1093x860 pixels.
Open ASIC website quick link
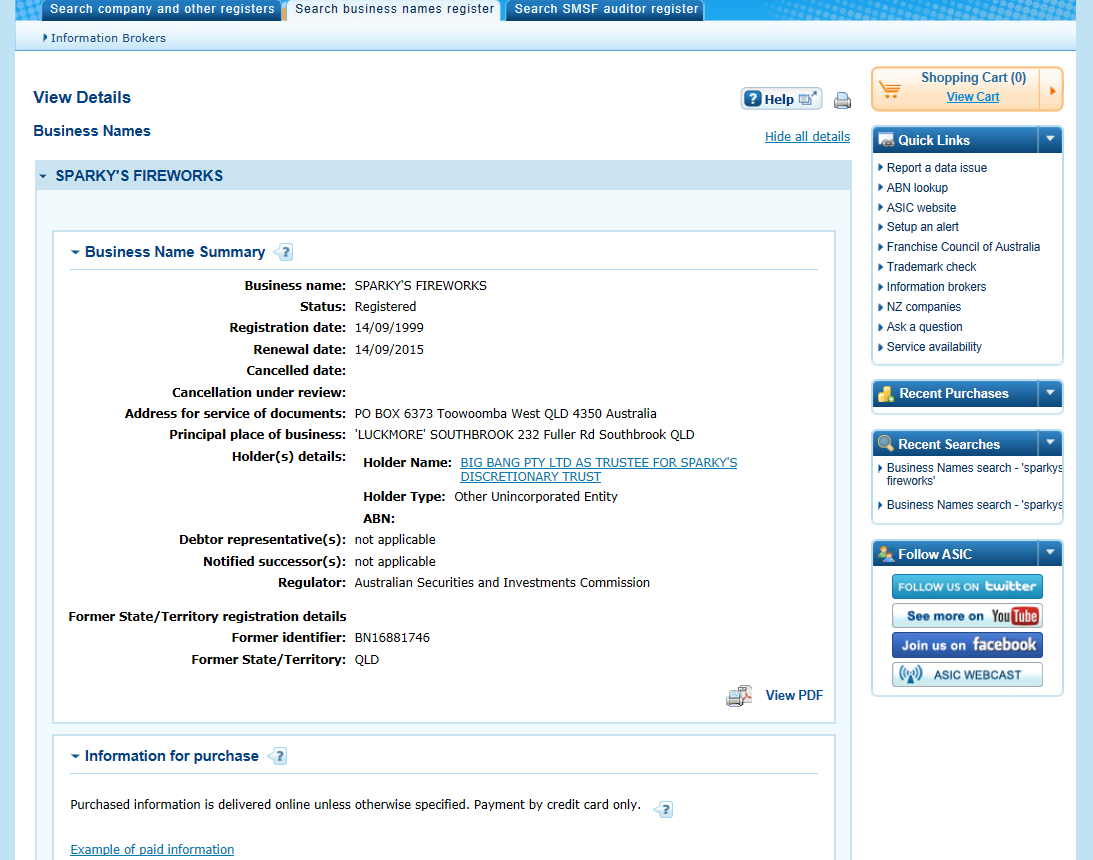click(921, 208)
